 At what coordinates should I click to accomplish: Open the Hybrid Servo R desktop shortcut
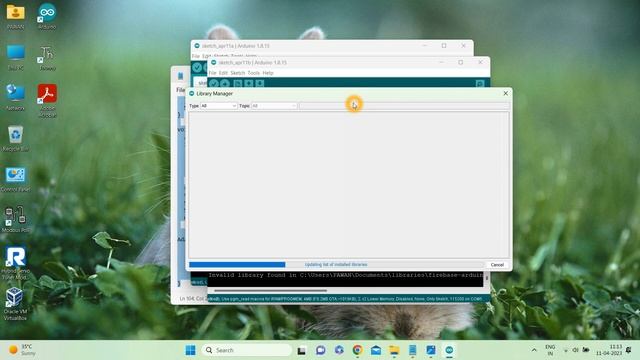pyautogui.click(x=16, y=262)
